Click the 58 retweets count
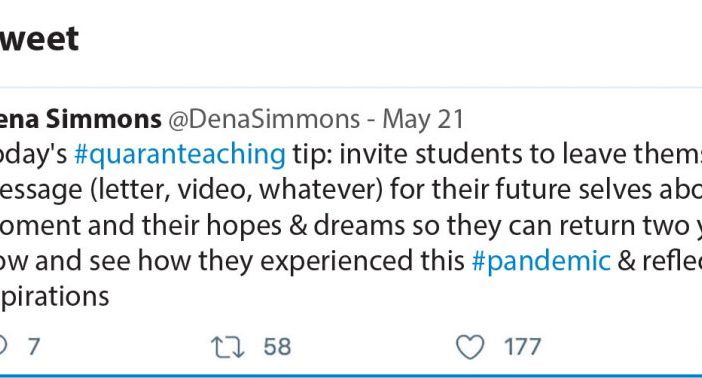The height and width of the screenshot is (378, 702). tap(277, 347)
